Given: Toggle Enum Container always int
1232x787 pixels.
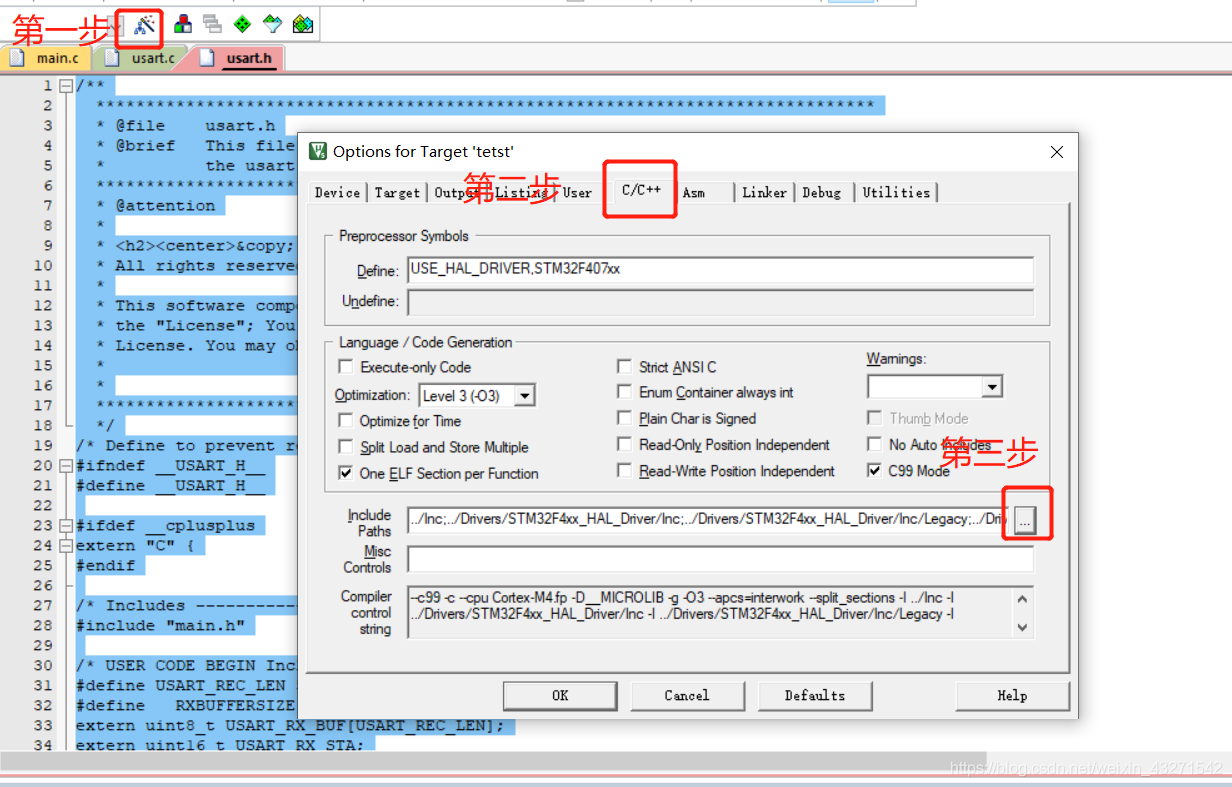Looking at the screenshot, I should (x=624, y=392).
